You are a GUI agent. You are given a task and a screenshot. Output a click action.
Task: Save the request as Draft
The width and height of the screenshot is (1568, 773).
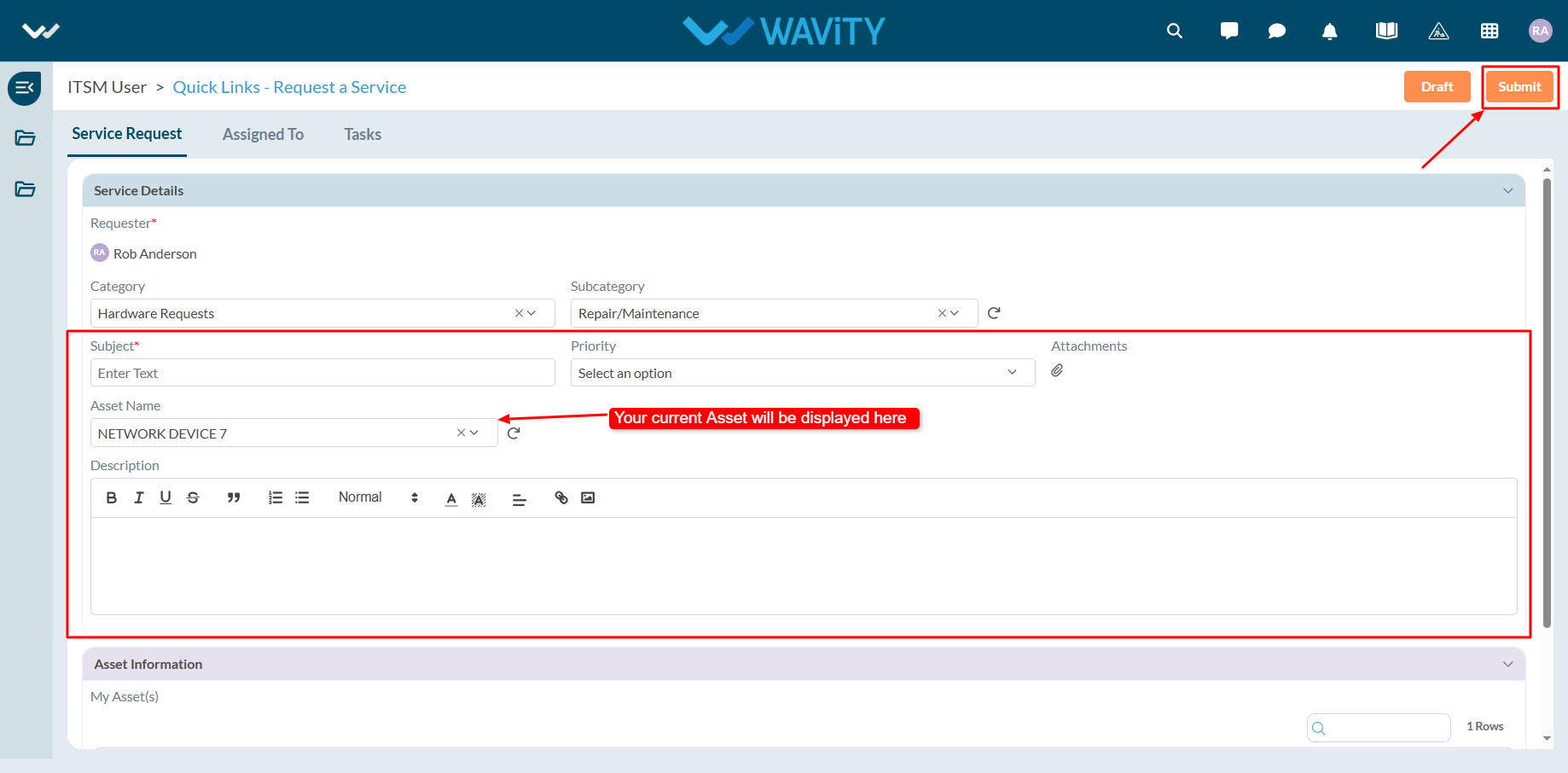(x=1437, y=86)
